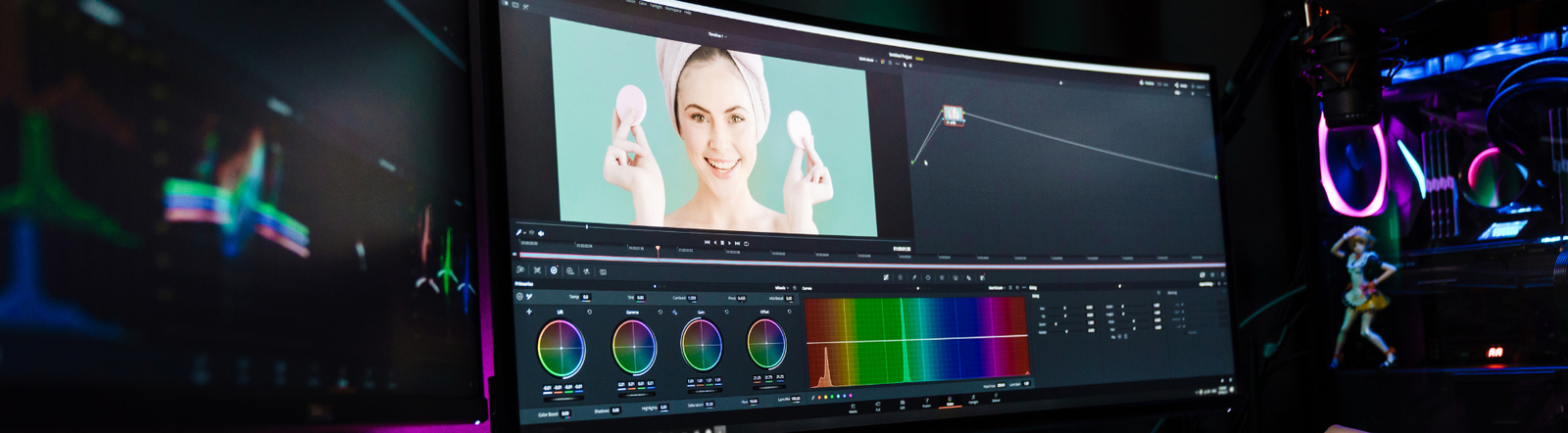This screenshot has width=1568, height=433.
Task: Reset the Lift wheel
Action: [589, 312]
